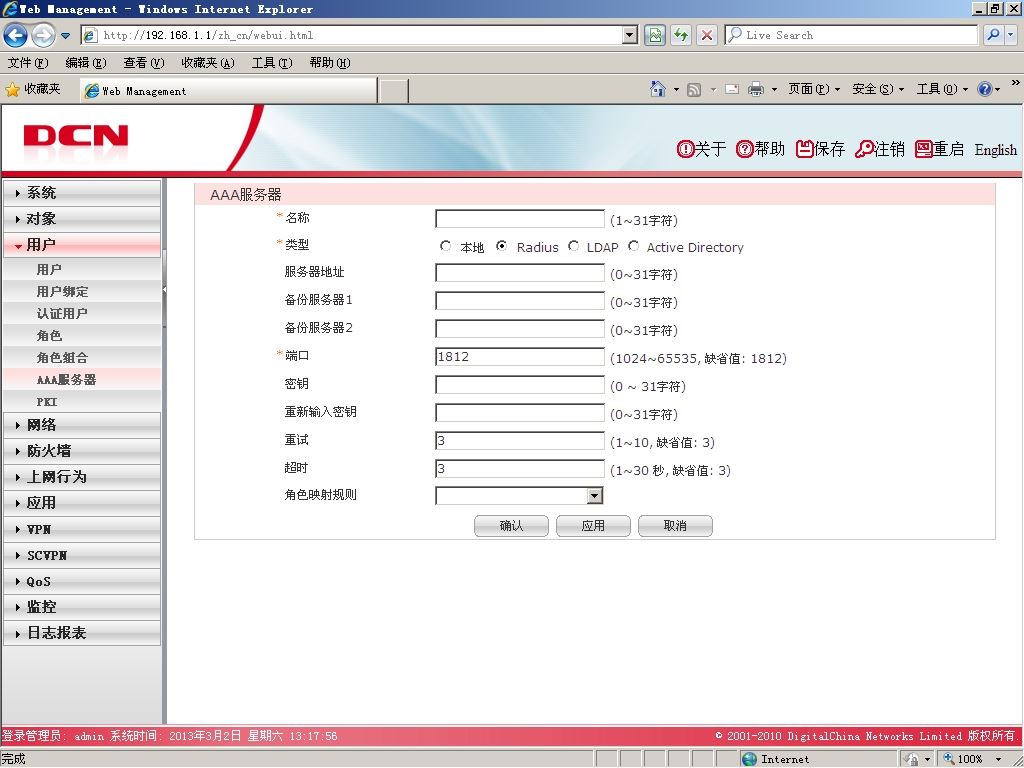Click the 名称 name input field
The height and width of the screenshot is (768, 1024).
(520, 219)
